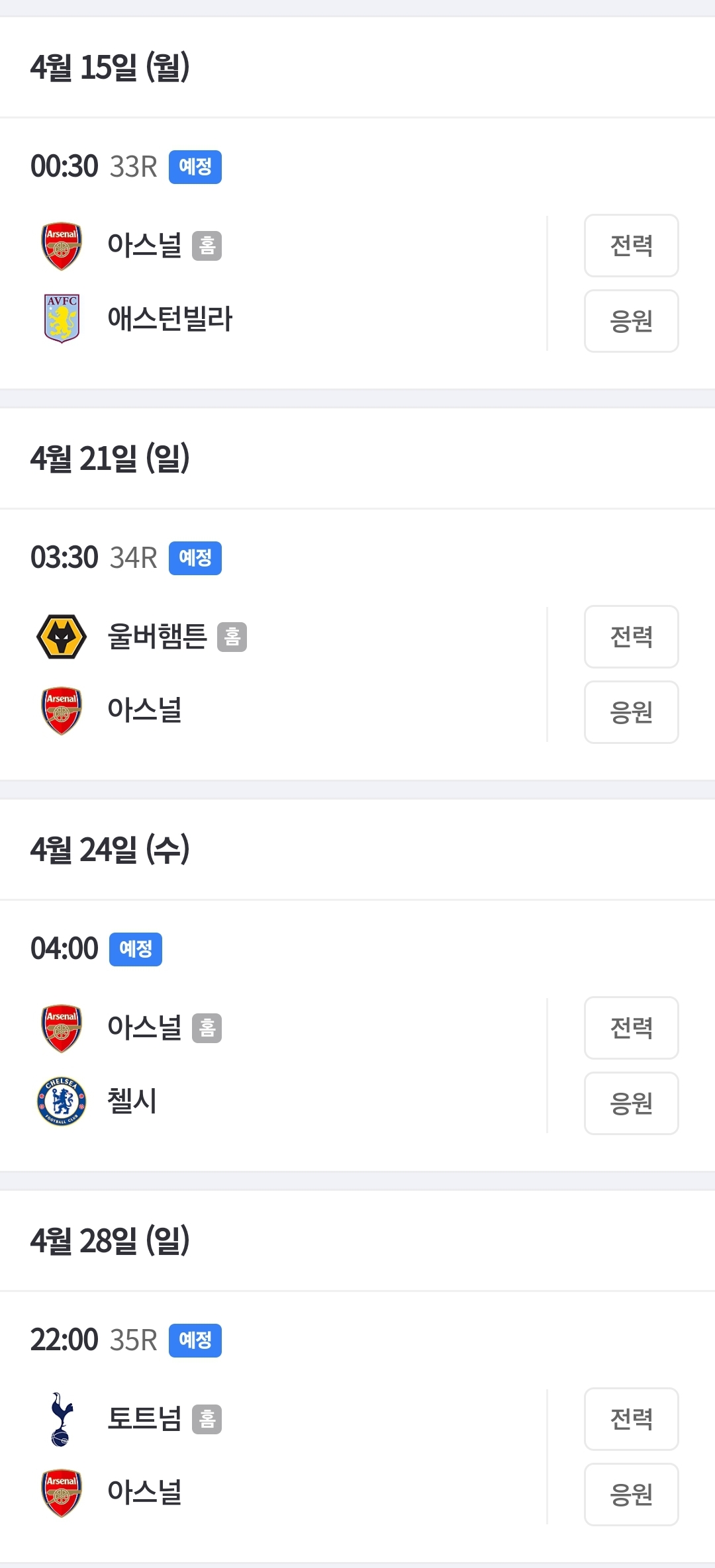Open 전력 for Tottenham vs Arsenal
The width and height of the screenshot is (715, 1568).
[x=631, y=1419]
